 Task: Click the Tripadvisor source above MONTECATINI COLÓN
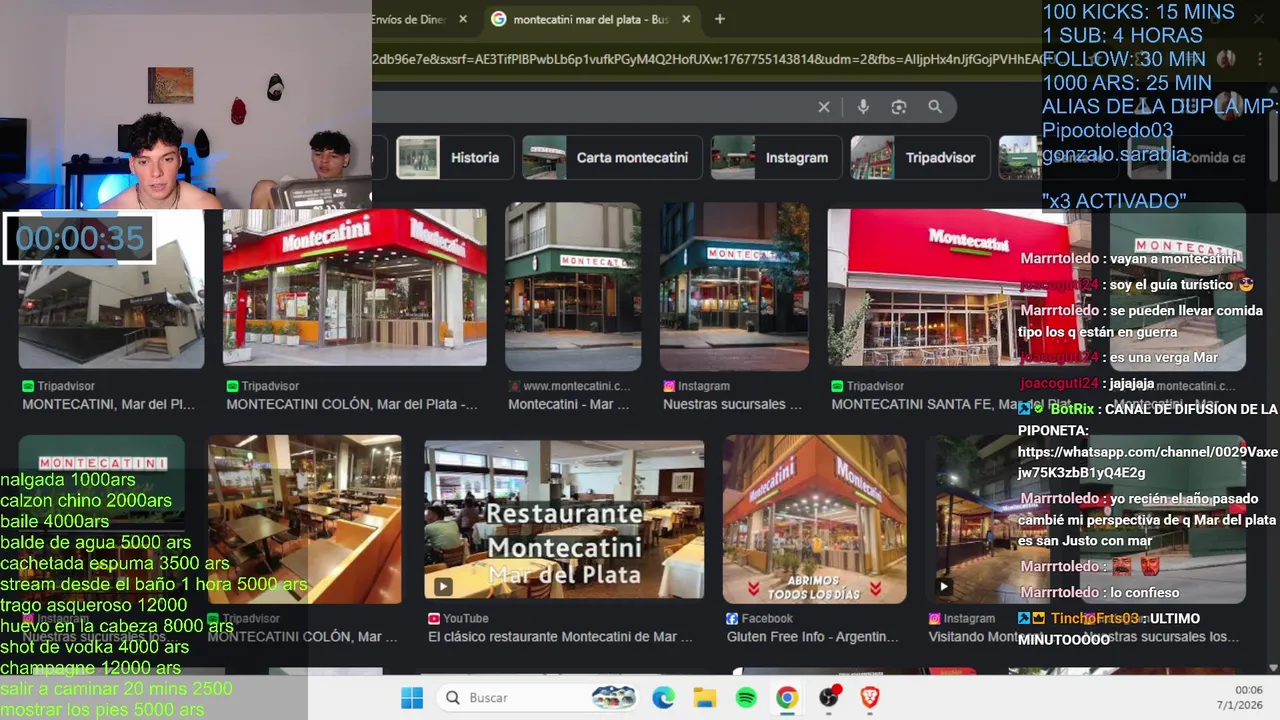[262, 386]
